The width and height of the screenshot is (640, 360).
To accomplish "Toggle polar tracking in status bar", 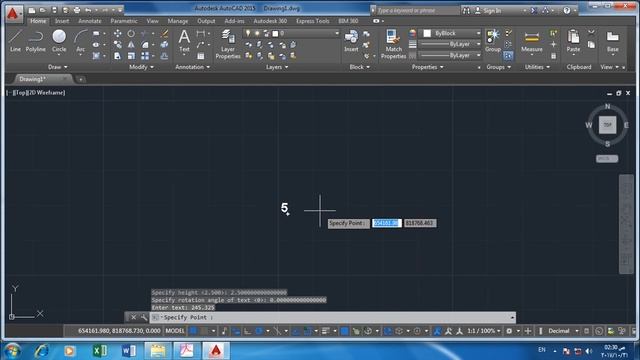I will tap(259, 331).
